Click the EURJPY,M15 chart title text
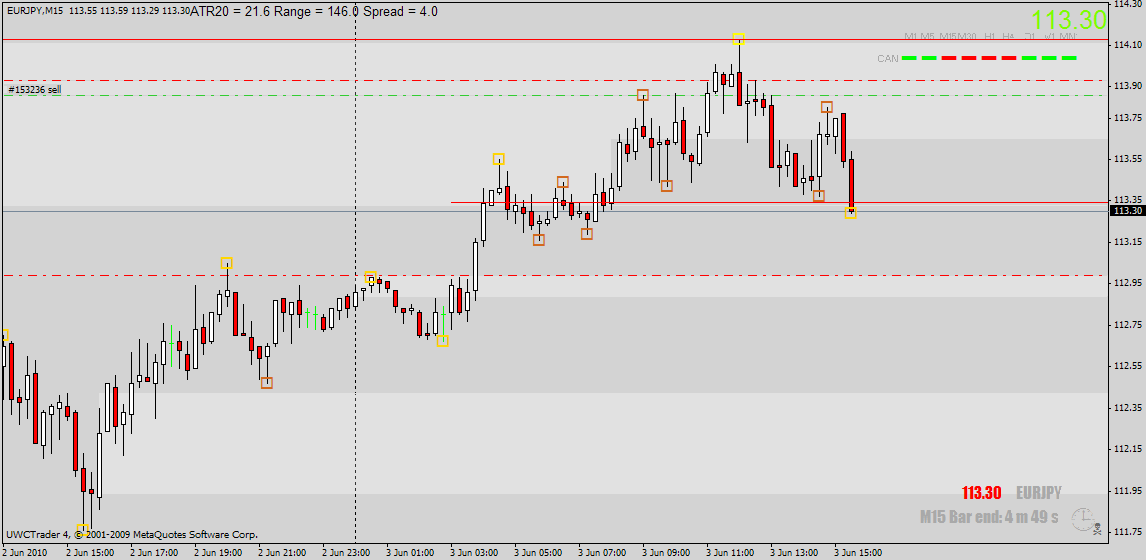This screenshot has height=560, width=1146. pyautogui.click(x=33, y=11)
